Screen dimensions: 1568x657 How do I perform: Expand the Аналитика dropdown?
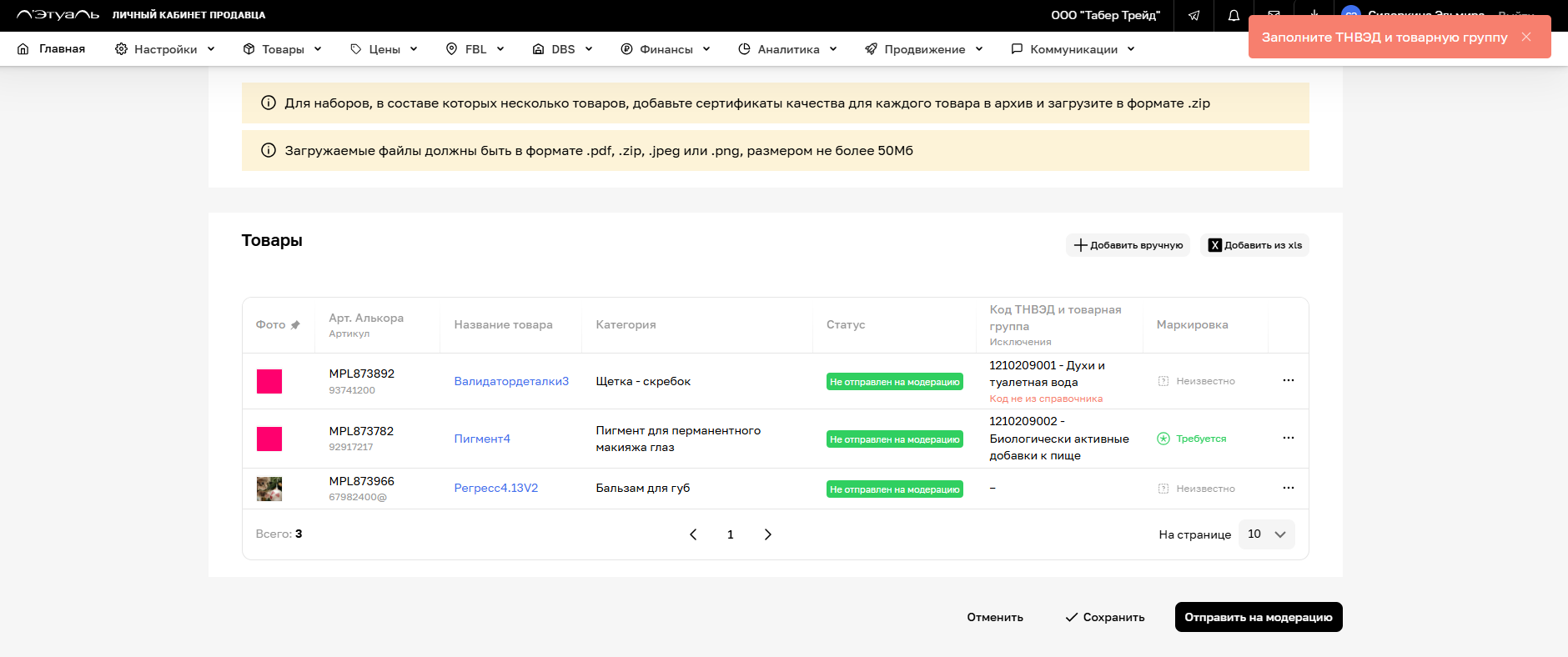(787, 49)
